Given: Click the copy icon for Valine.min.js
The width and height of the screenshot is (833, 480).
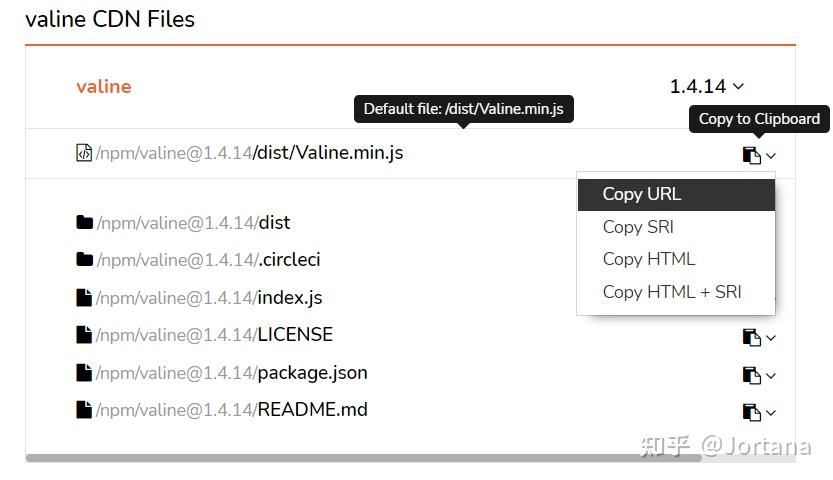Looking at the screenshot, I should 751,155.
